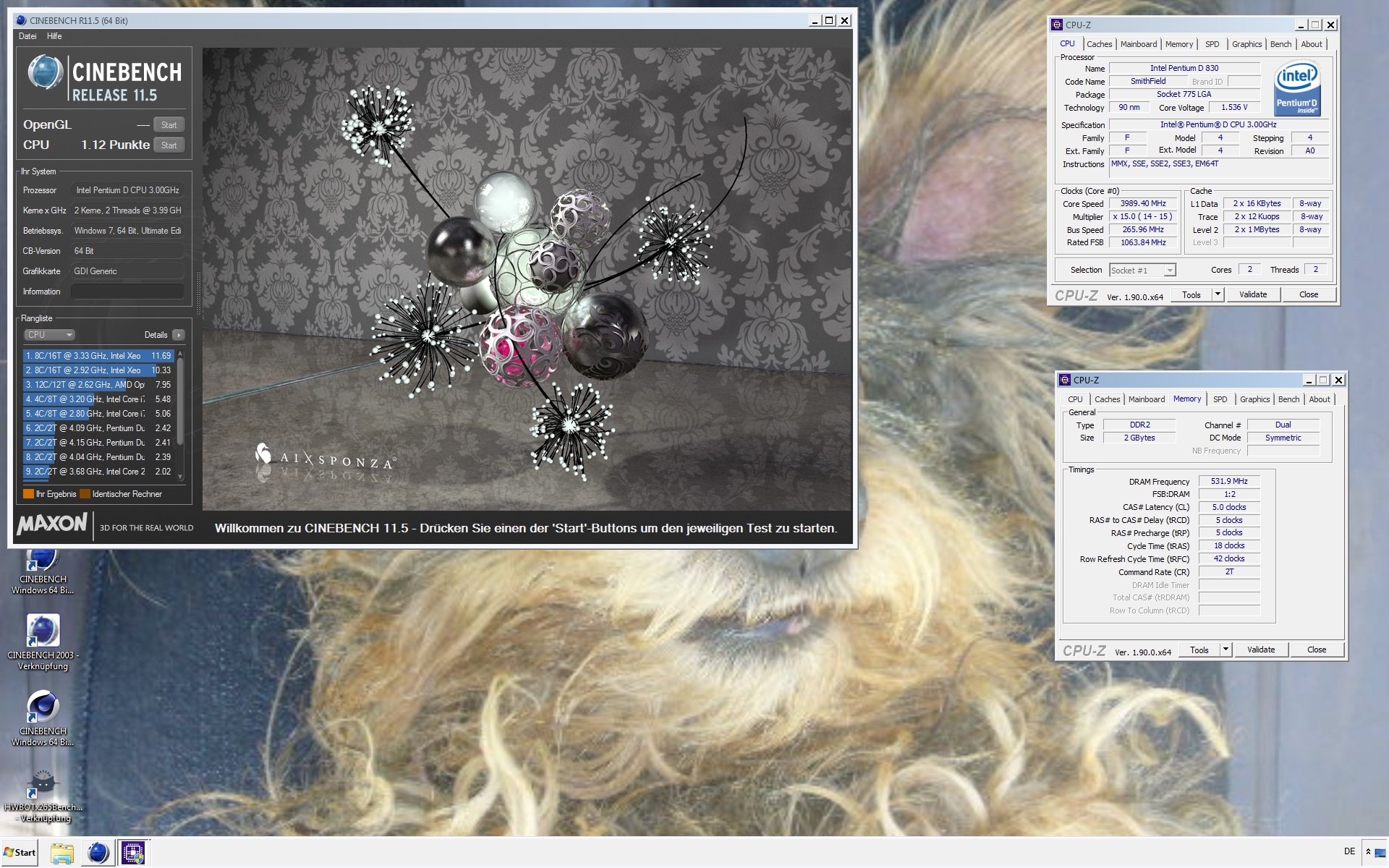The height and width of the screenshot is (868, 1389).
Task: Click upper CPU-Z window title icon
Action: (x=1057, y=25)
